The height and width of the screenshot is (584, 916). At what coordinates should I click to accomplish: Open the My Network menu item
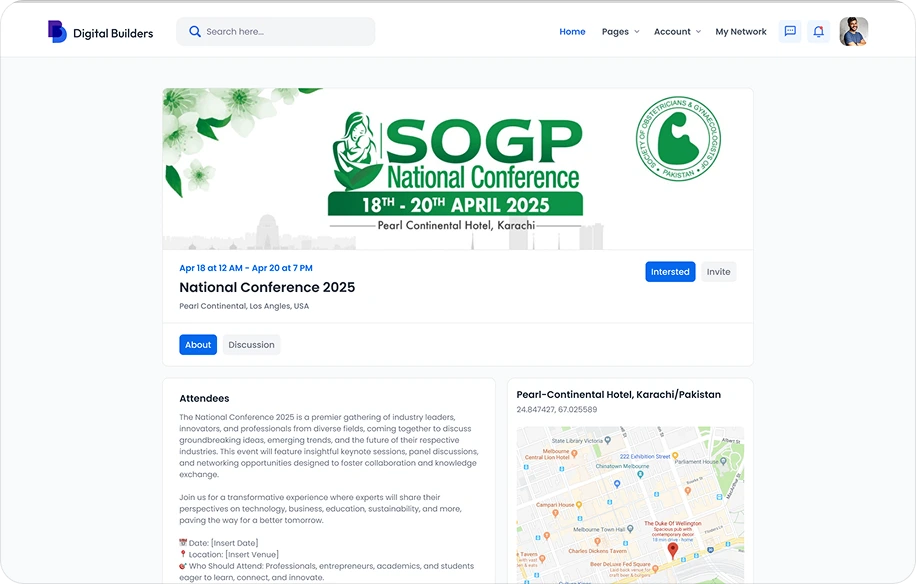click(741, 32)
